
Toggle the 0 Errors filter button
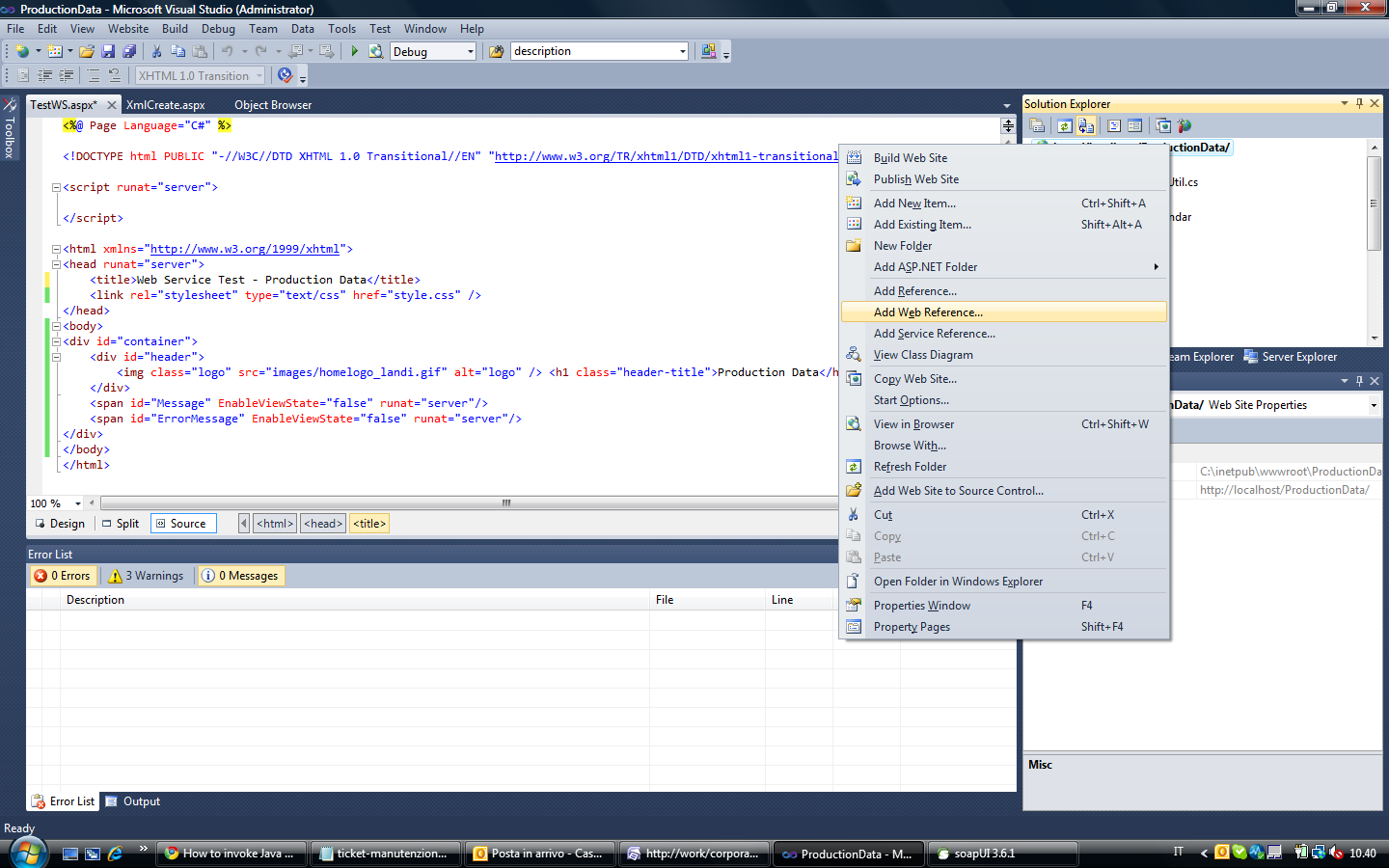coord(63,576)
